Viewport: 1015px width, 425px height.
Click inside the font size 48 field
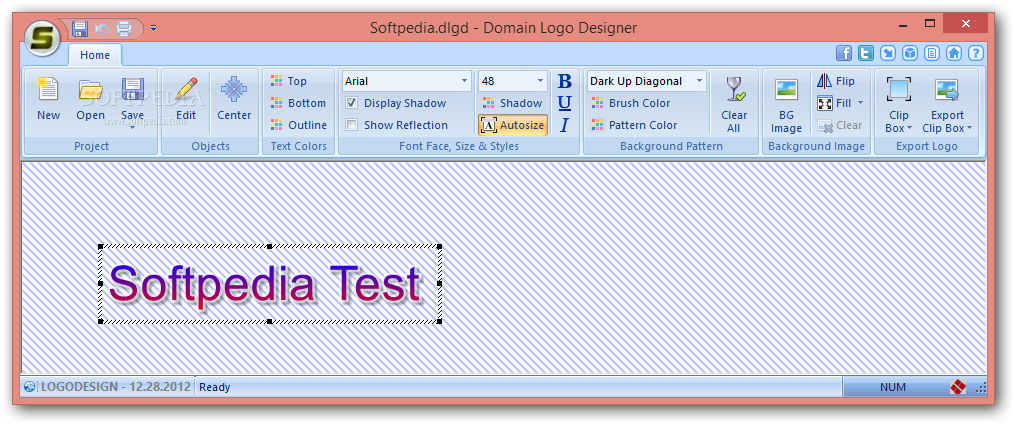tap(506, 82)
